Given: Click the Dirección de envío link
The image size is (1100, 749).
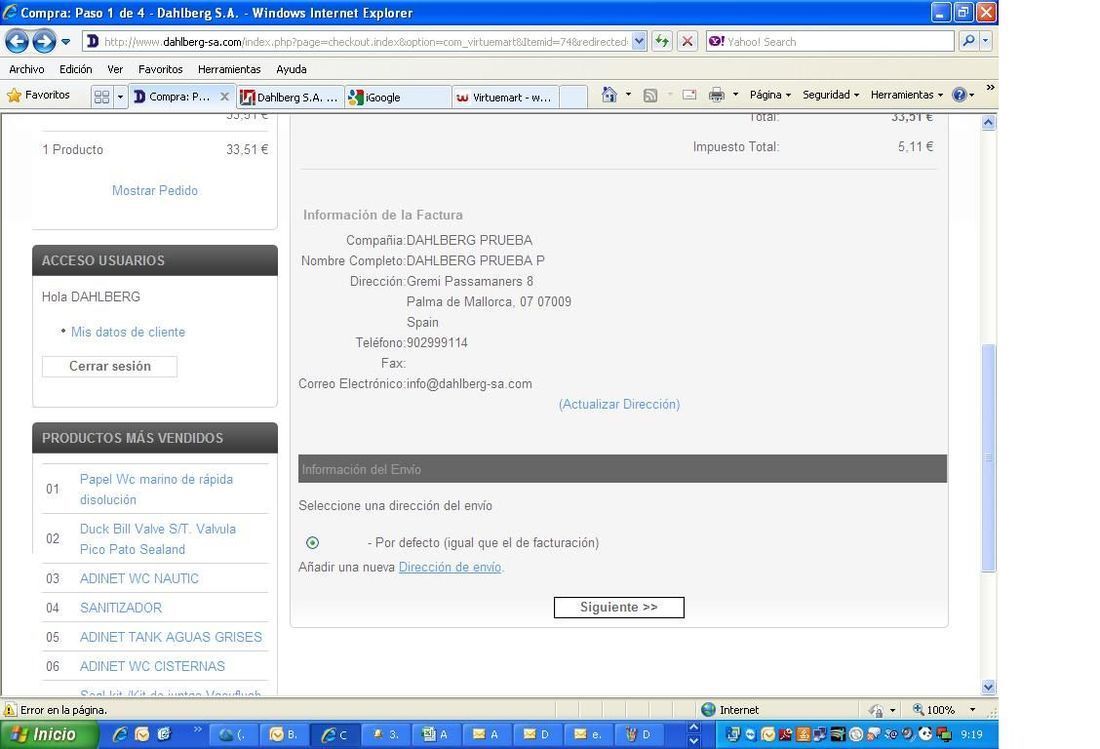Looking at the screenshot, I should pos(450,567).
